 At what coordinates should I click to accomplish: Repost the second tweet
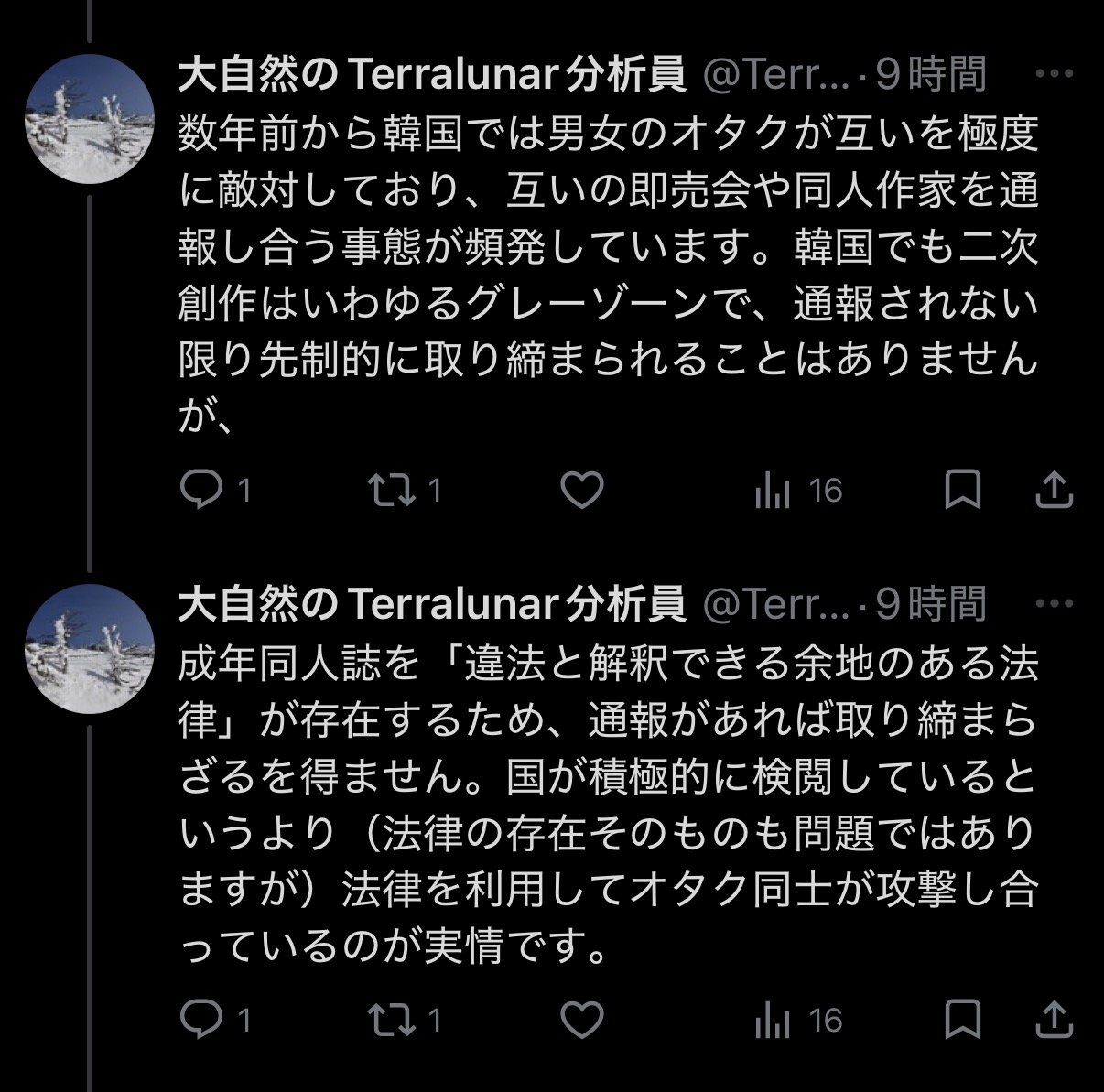[x=392, y=1019]
